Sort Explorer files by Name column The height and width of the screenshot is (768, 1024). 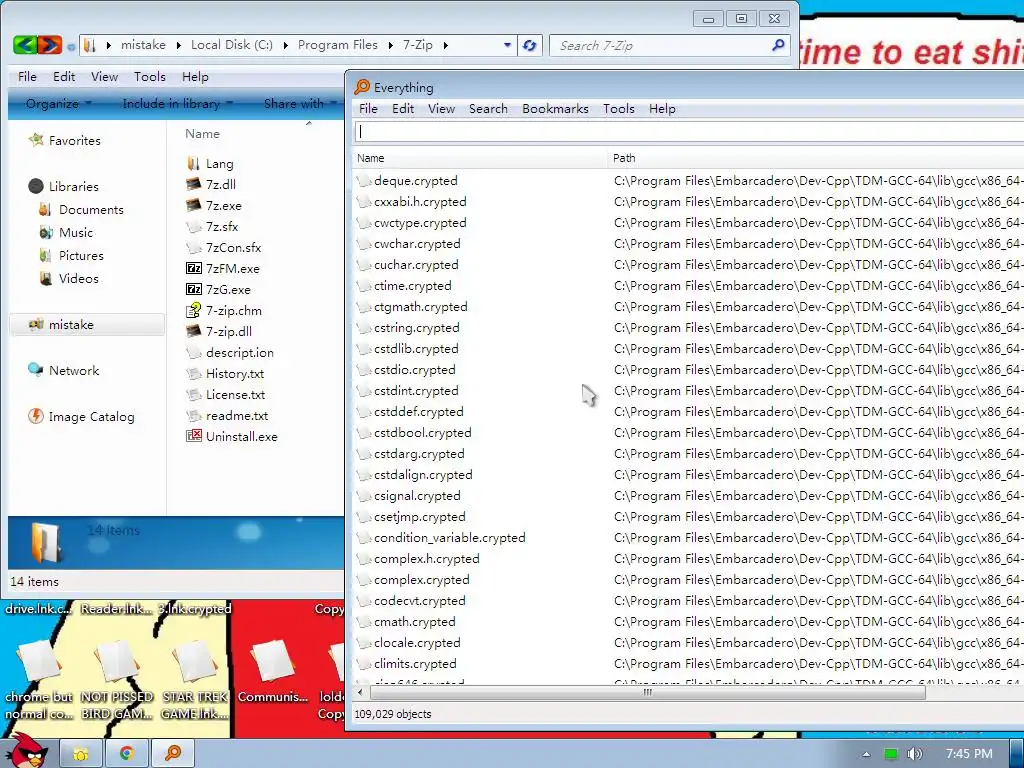[202, 133]
